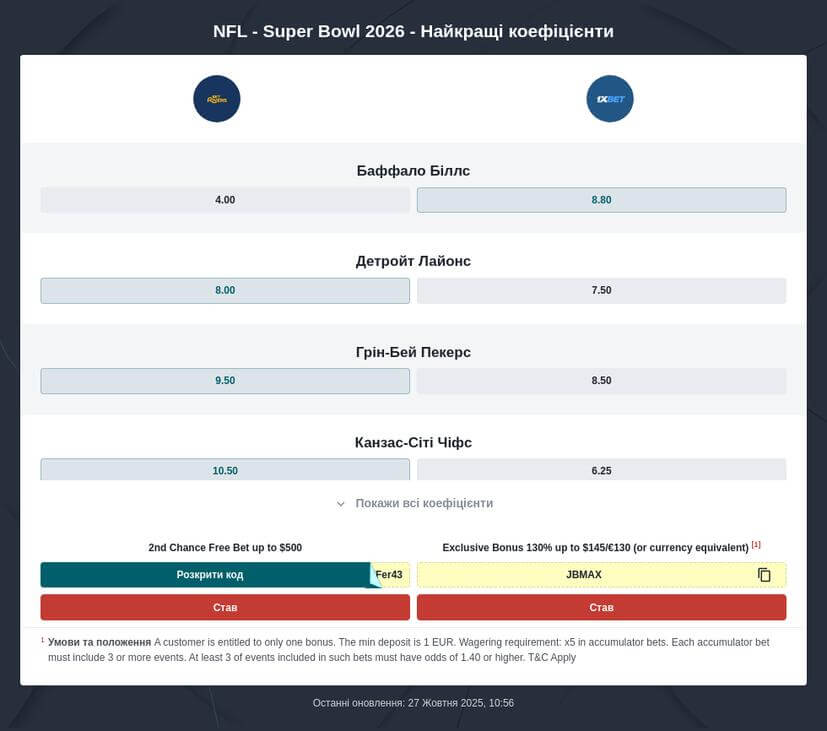This screenshot has height=731, width=827.
Task: Select Баффало Біллс odds 4.00
Action: (225, 200)
